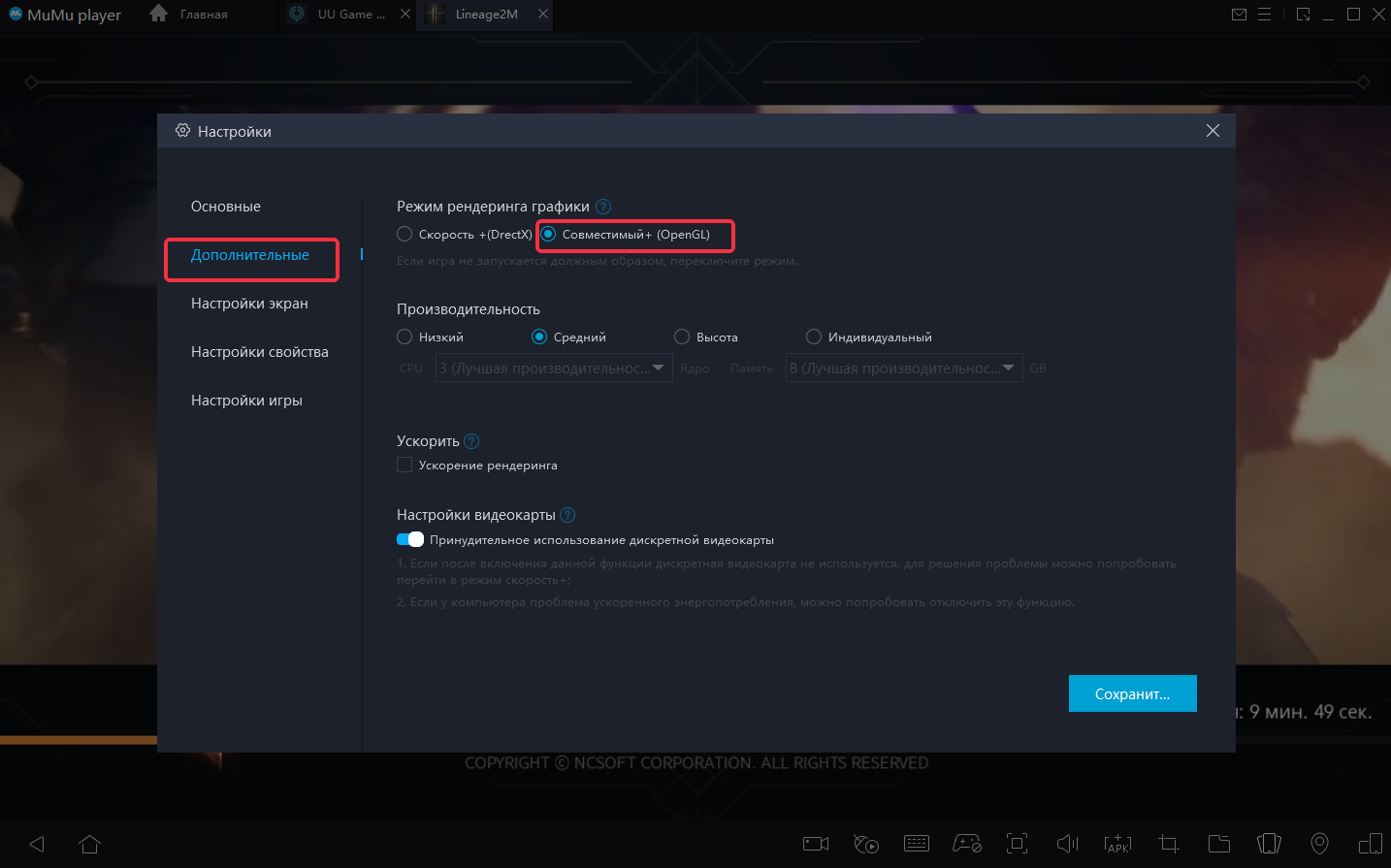Open the hamburger menu in title bar
This screenshot has width=1391, height=868.
1264,15
